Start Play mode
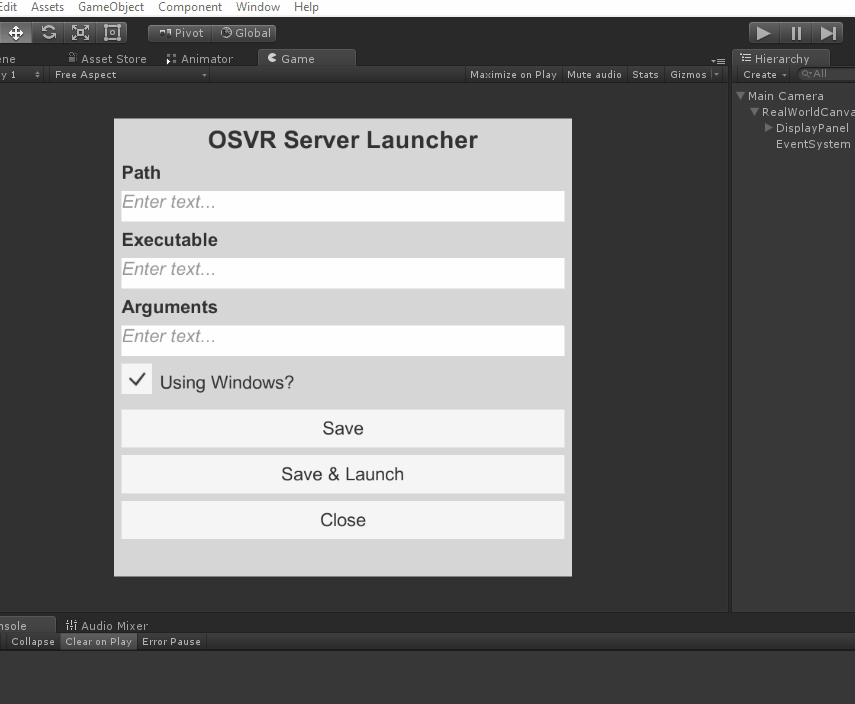This screenshot has height=704, width=855. (x=764, y=33)
